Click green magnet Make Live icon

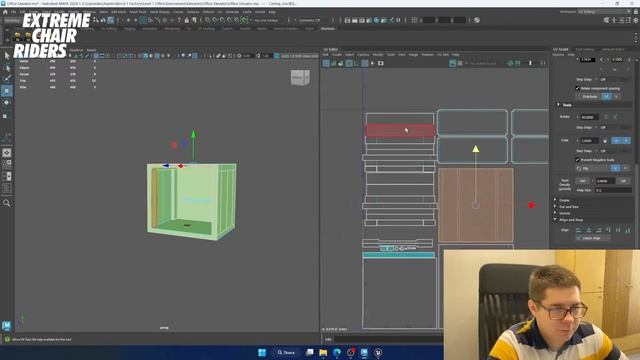point(244,20)
